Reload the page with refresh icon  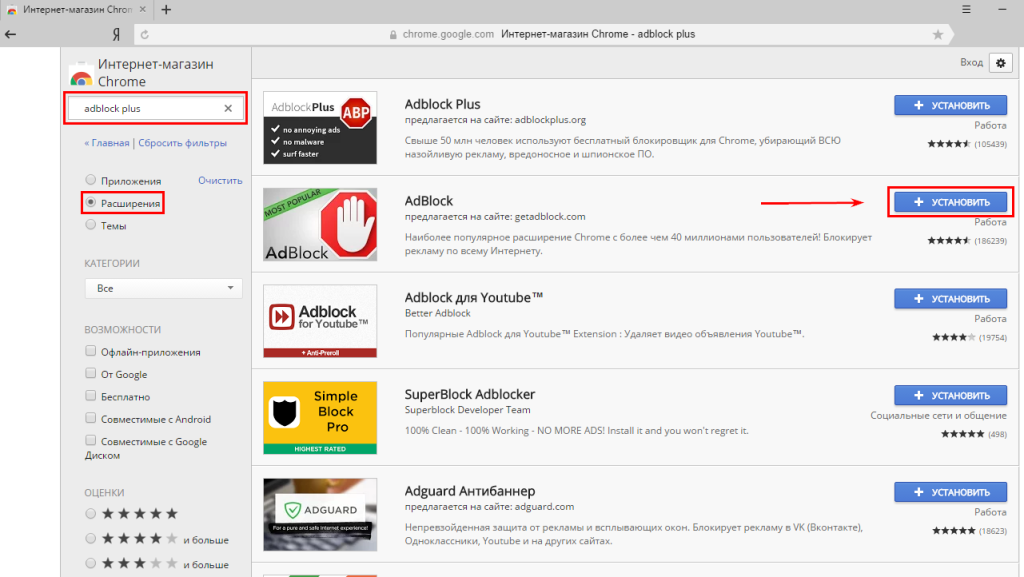coord(145,35)
